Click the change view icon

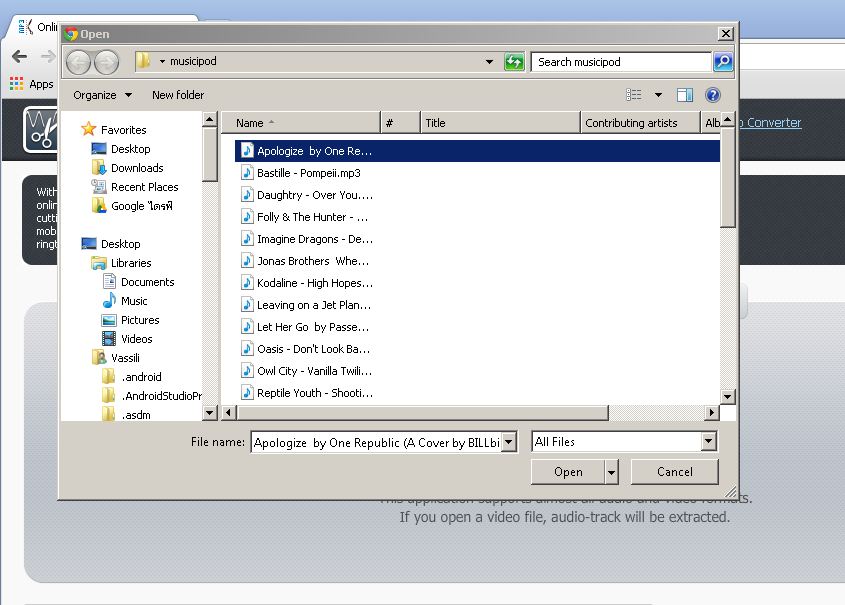point(634,95)
